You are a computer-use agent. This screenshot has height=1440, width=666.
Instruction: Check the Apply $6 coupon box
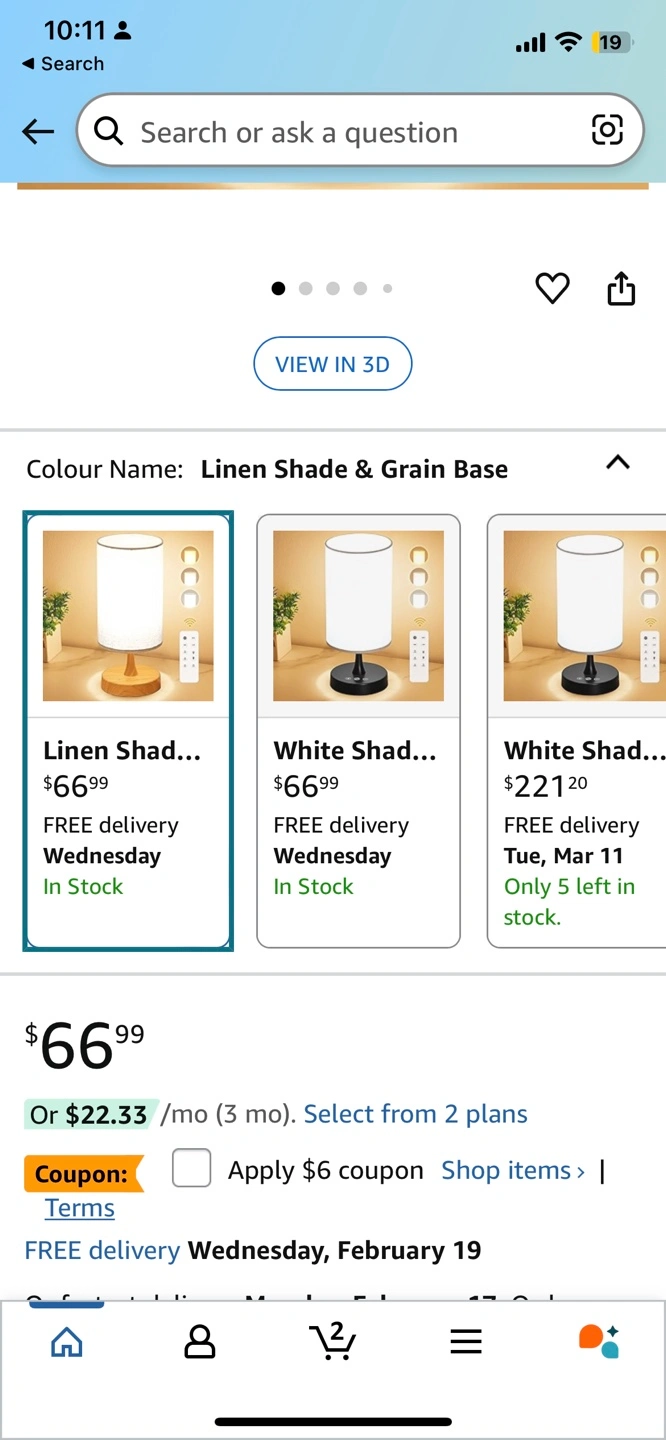pos(191,1168)
